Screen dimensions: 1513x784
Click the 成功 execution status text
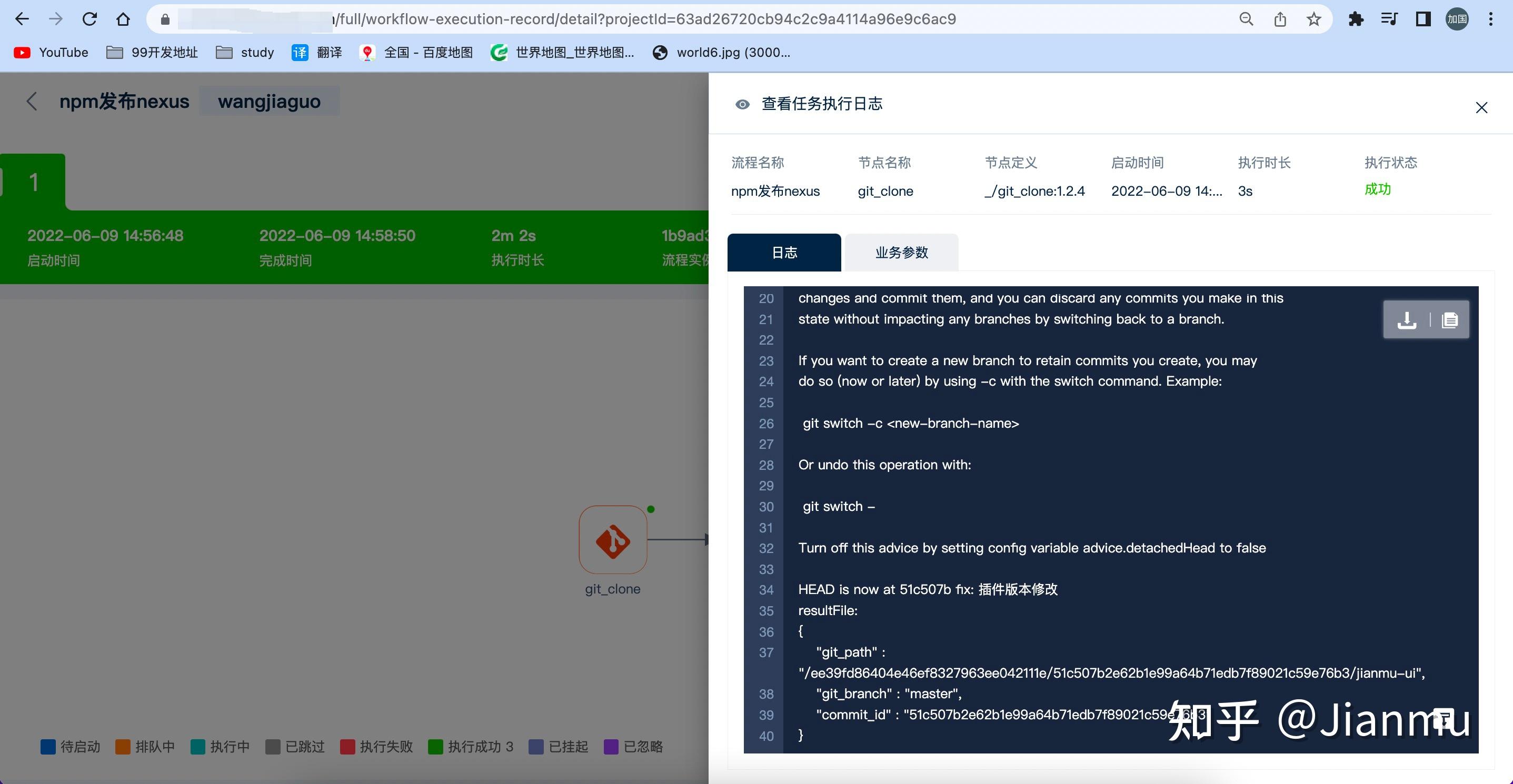point(1377,189)
